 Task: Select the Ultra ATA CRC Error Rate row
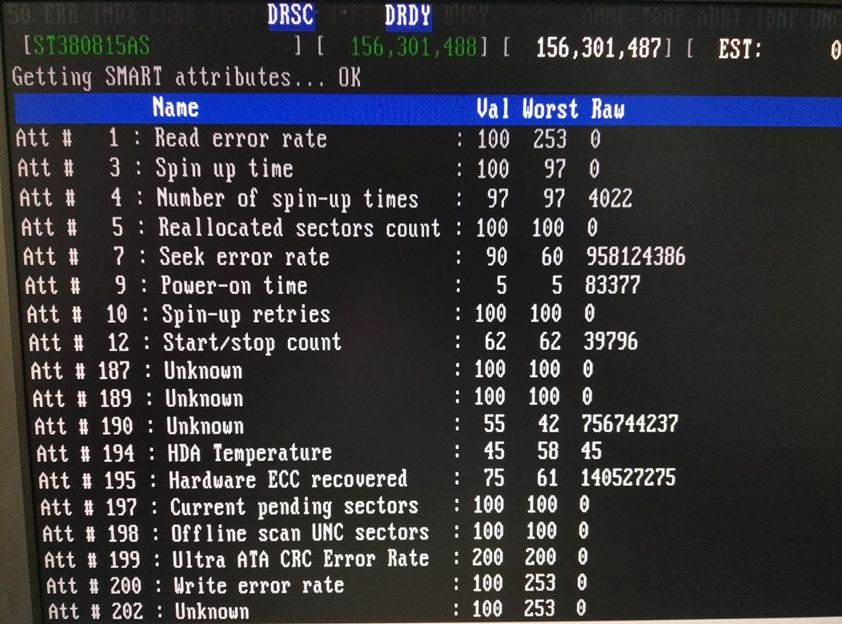coord(316,558)
